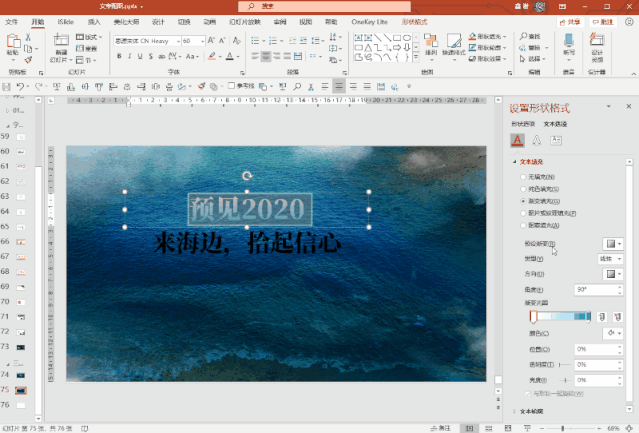Select the oval shape in shapes gallery
The image size is (639, 433).
point(407,38)
